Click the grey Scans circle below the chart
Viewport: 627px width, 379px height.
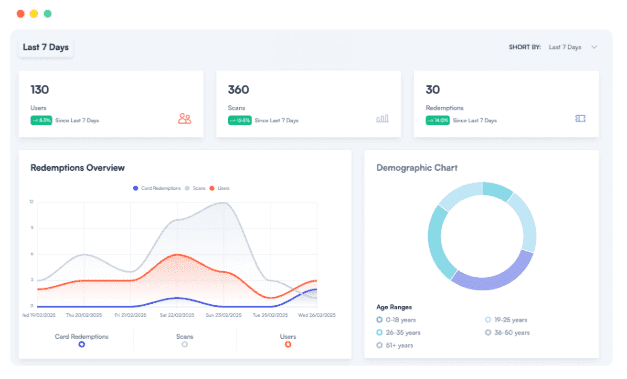[x=184, y=344]
